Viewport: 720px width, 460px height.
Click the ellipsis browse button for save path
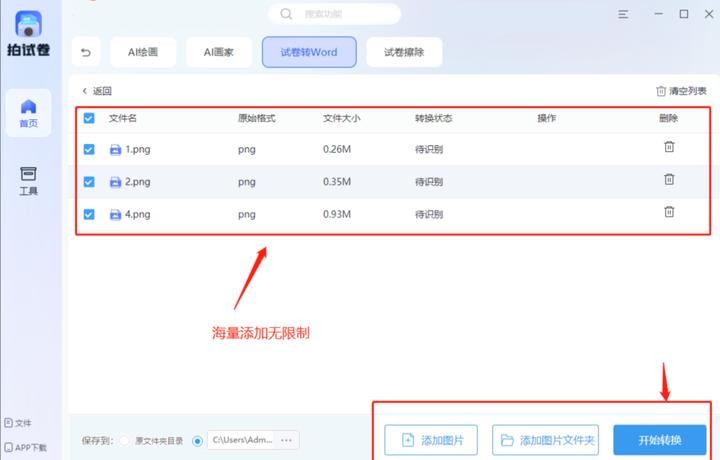coord(286,440)
